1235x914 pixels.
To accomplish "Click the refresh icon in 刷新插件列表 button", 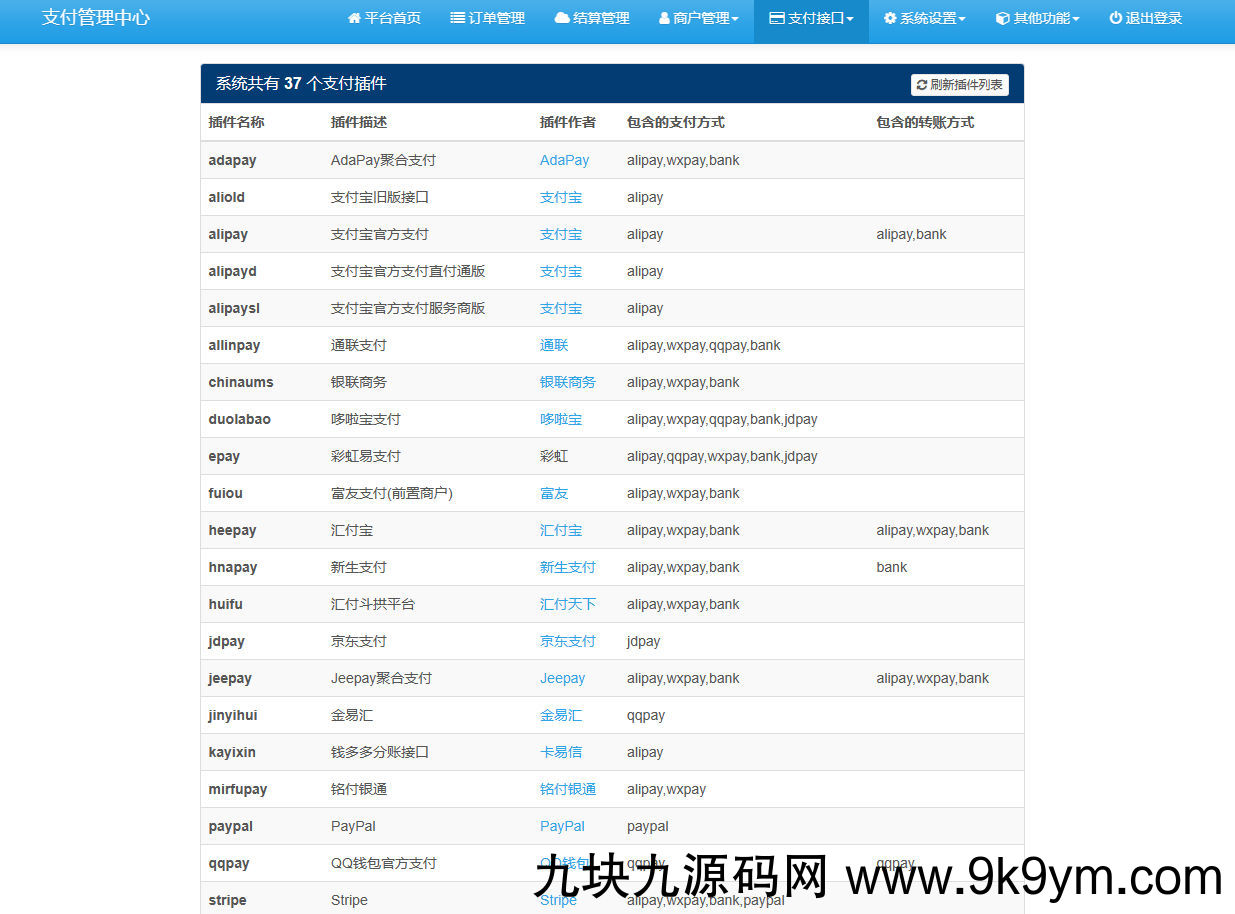I will click(x=922, y=85).
